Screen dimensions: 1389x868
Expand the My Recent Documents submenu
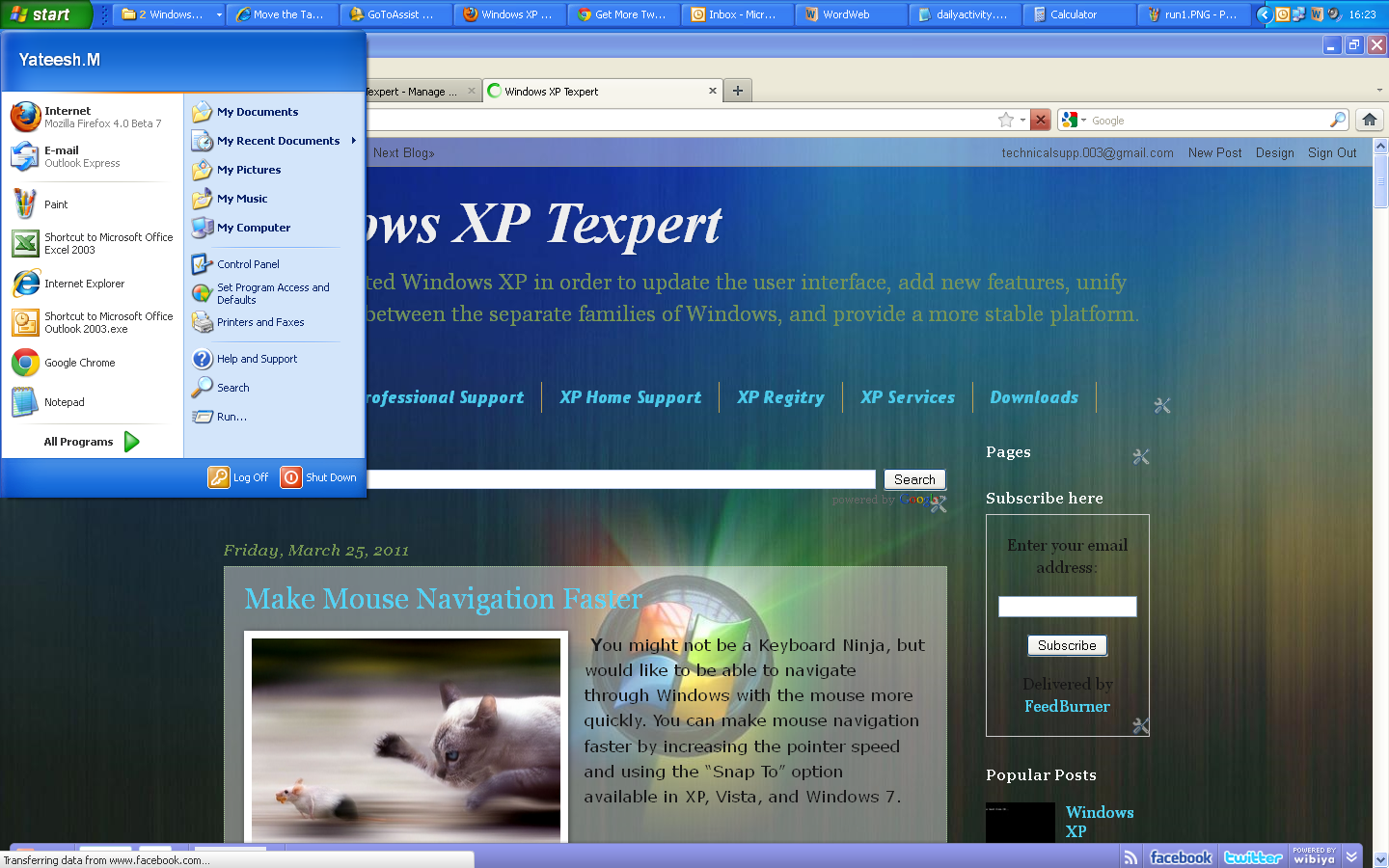[277, 140]
